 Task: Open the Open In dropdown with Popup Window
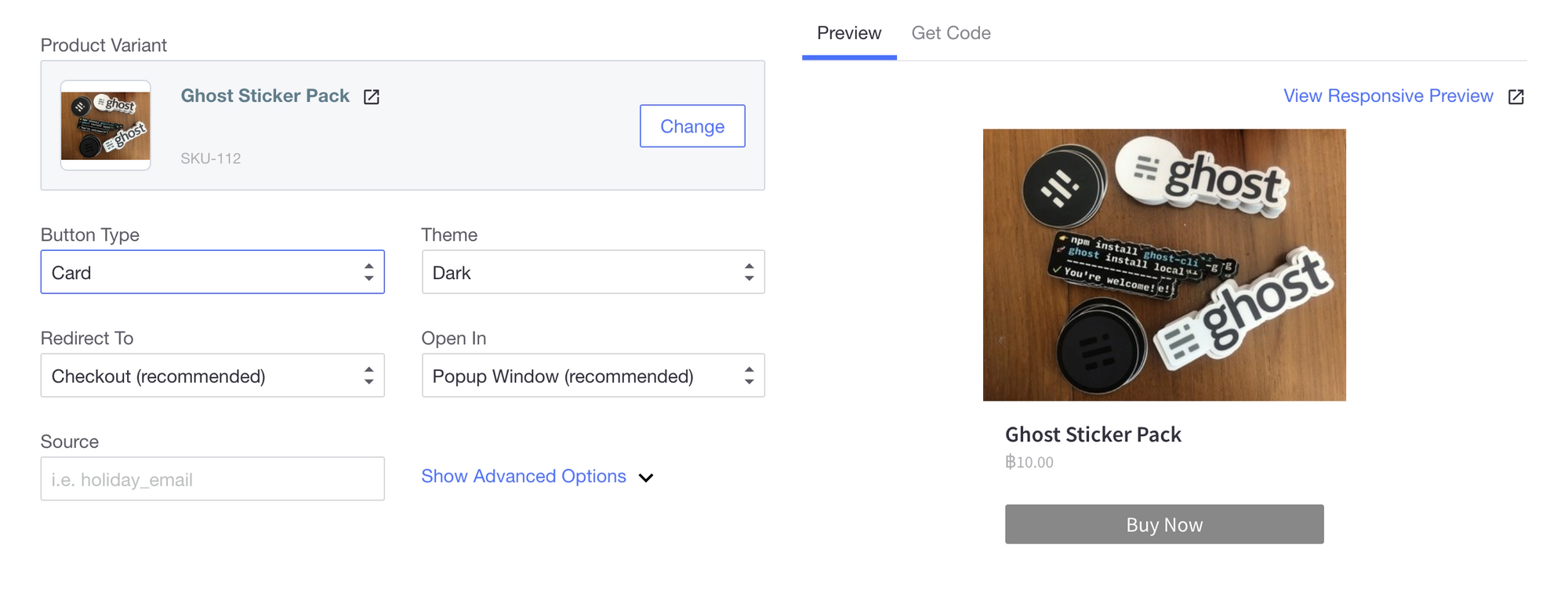tap(593, 376)
